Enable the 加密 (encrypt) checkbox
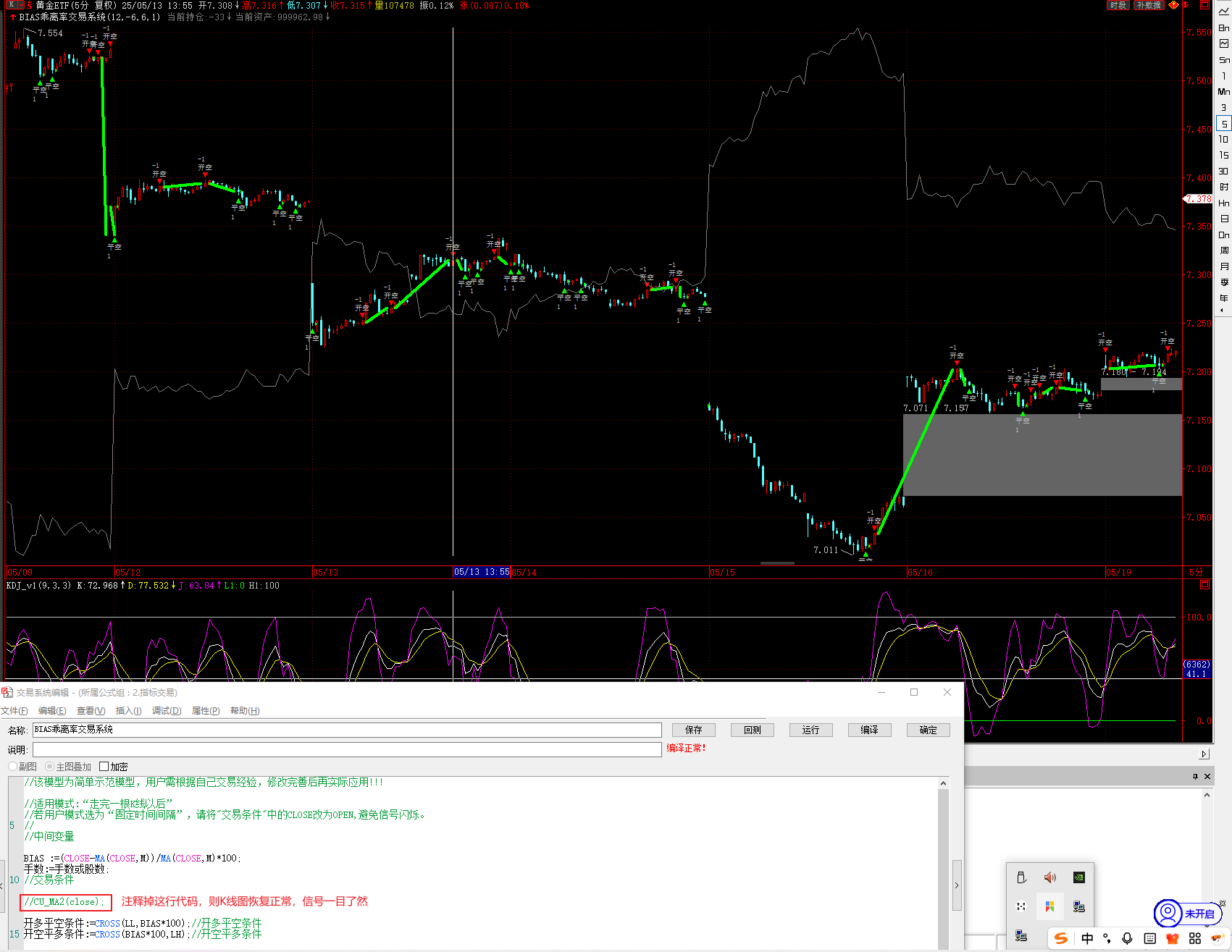 tap(104, 767)
